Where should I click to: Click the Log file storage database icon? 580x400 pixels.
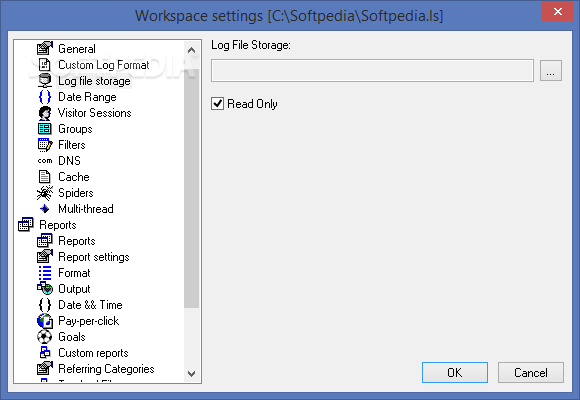[x=45, y=80]
